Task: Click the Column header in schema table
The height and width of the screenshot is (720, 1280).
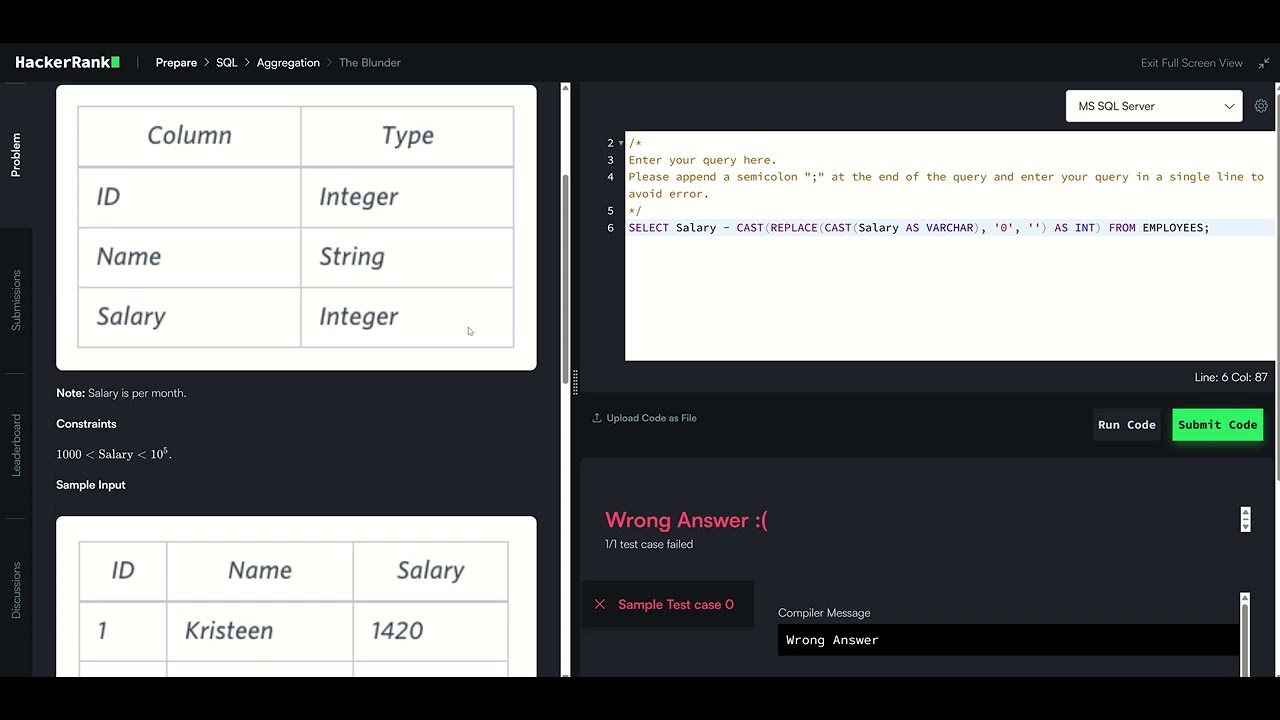Action: (189, 136)
